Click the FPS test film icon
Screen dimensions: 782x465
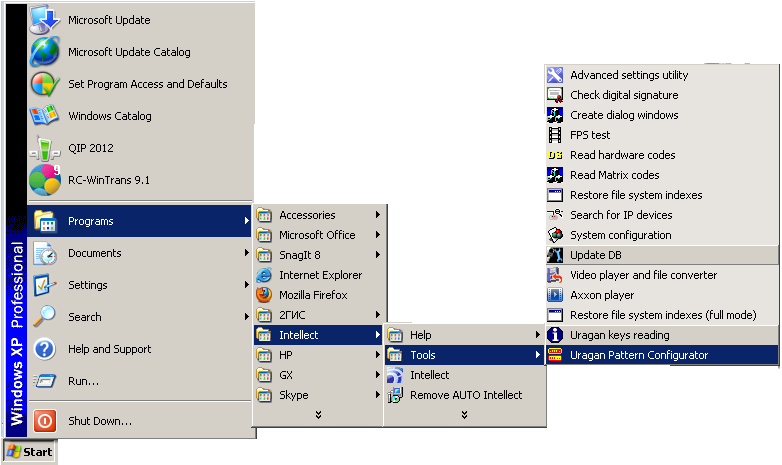coord(555,135)
